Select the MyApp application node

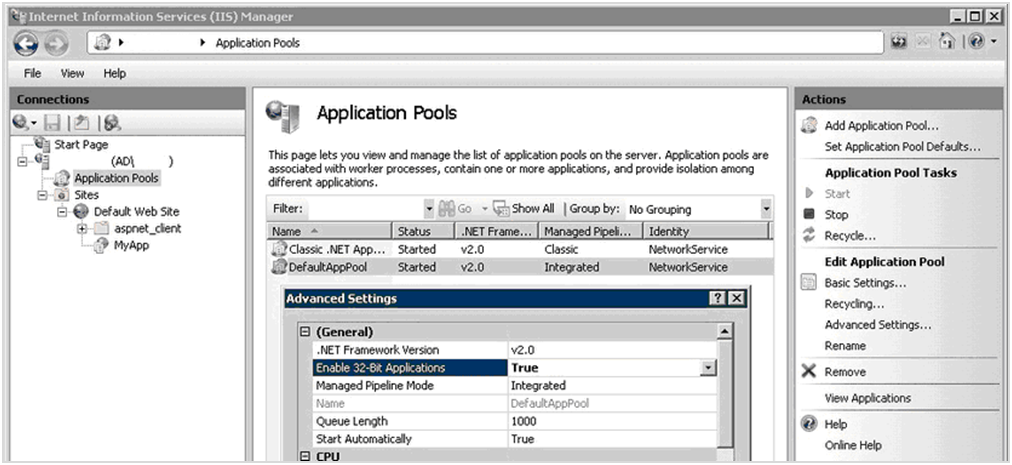130,245
